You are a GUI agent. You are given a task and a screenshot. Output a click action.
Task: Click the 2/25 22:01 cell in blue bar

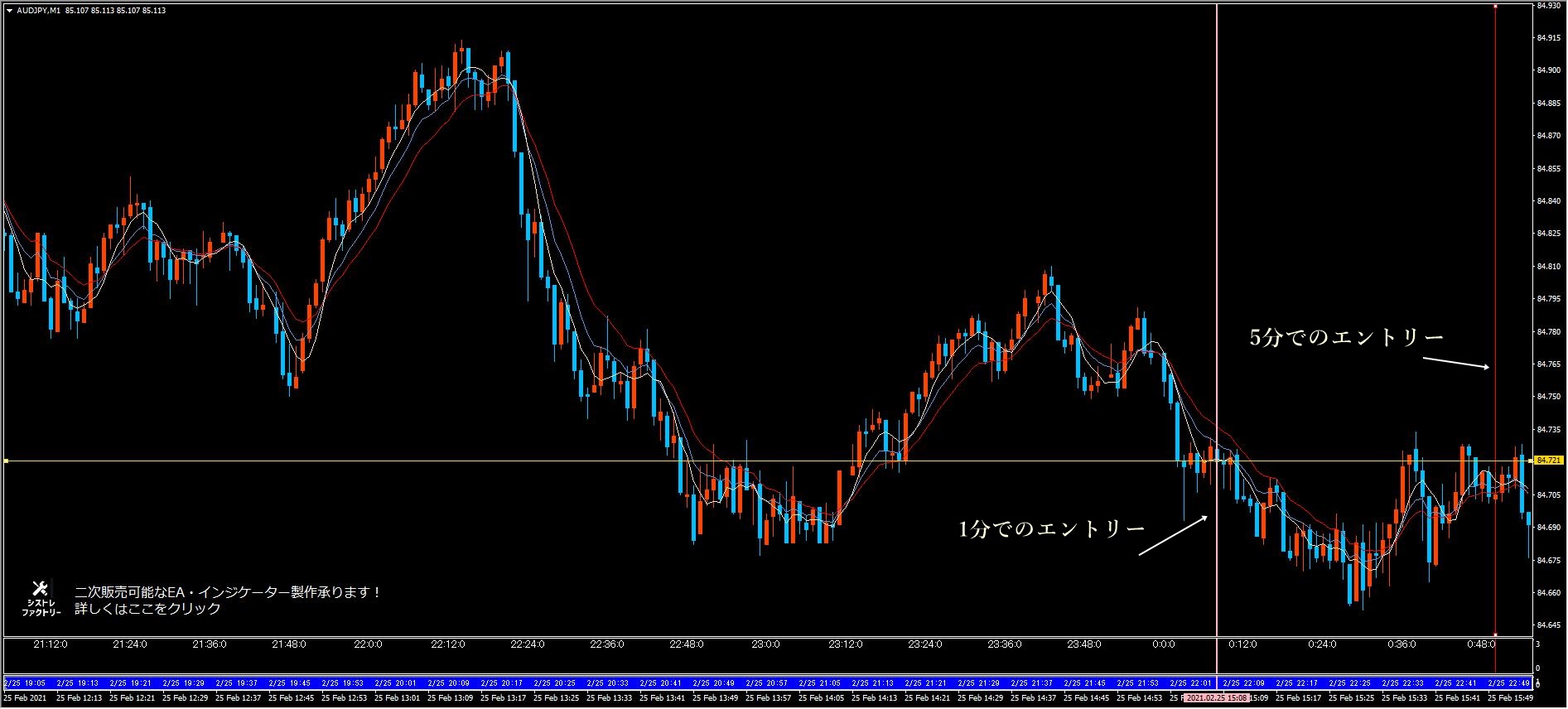click(1189, 683)
